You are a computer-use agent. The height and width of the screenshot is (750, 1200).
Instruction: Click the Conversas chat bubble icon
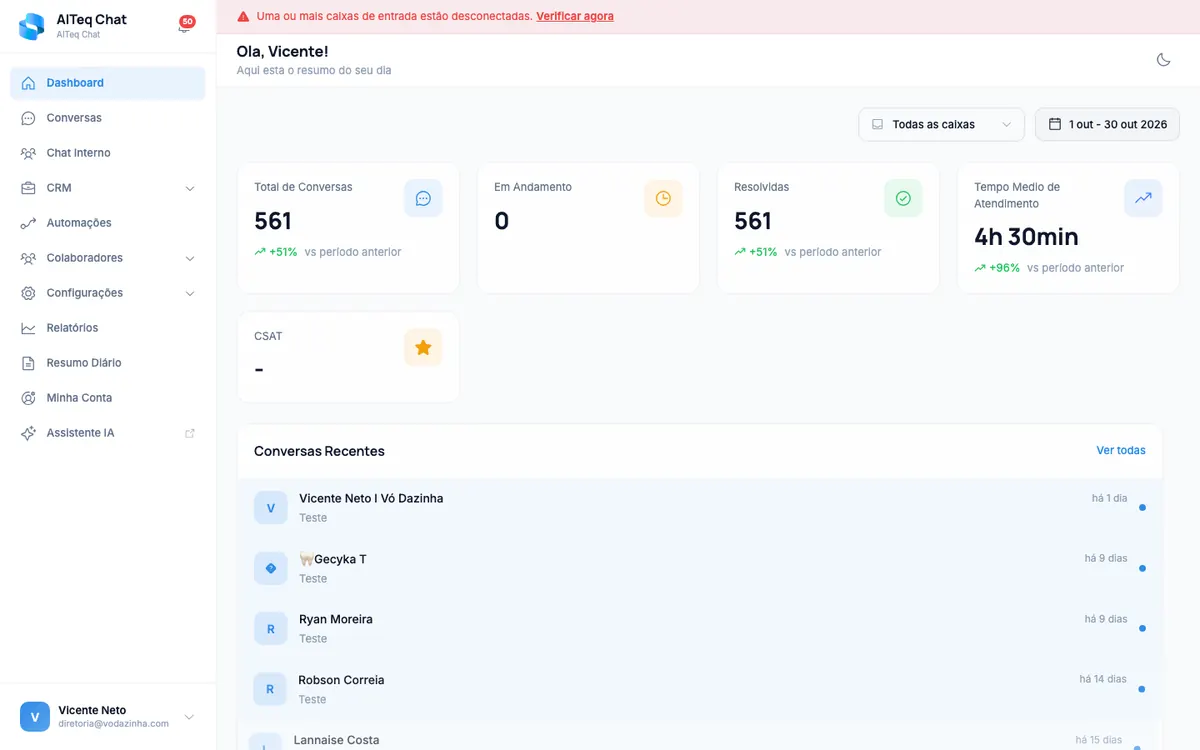28,118
